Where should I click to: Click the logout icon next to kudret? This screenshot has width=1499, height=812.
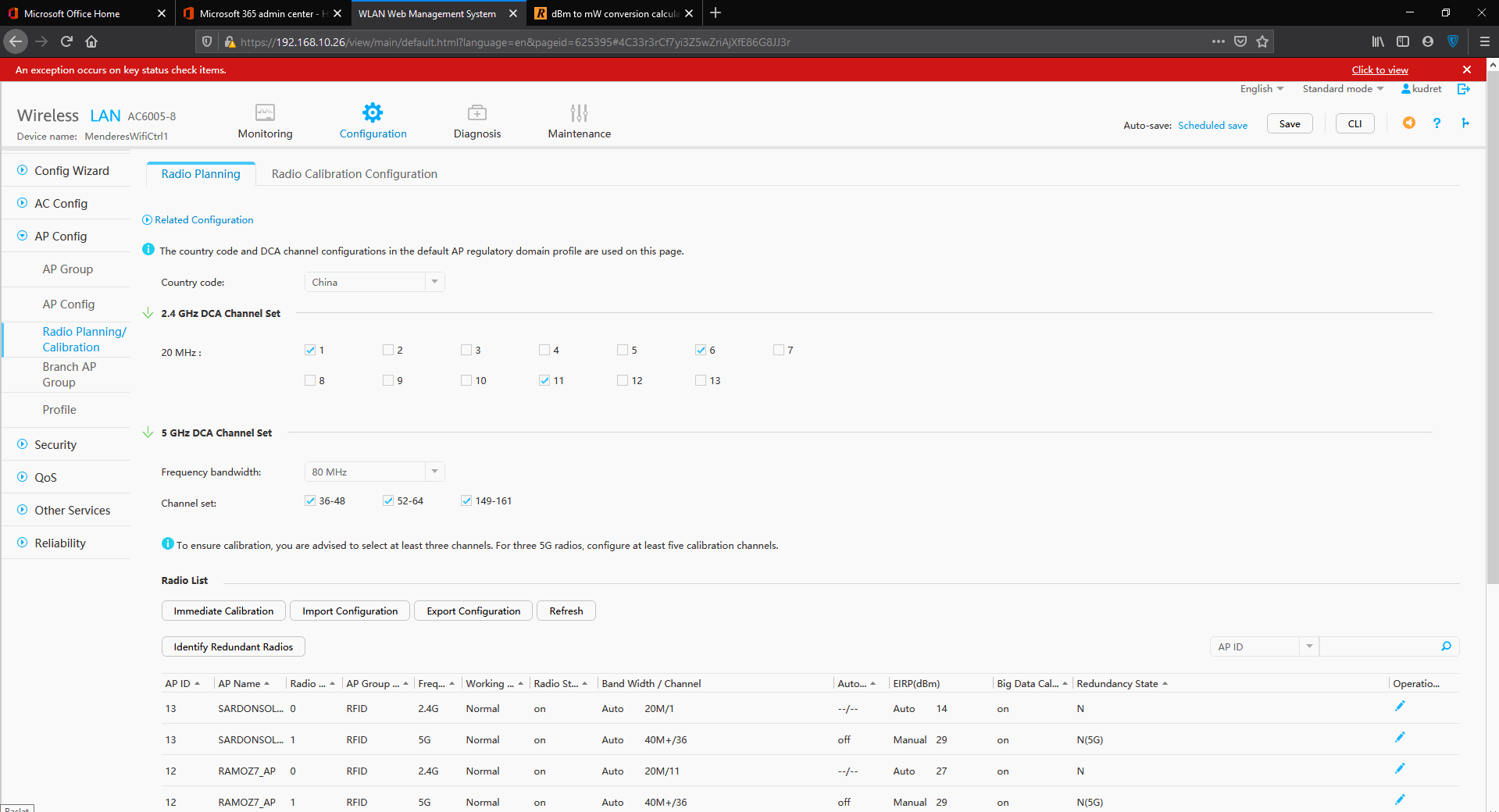(x=1463, y=89)
